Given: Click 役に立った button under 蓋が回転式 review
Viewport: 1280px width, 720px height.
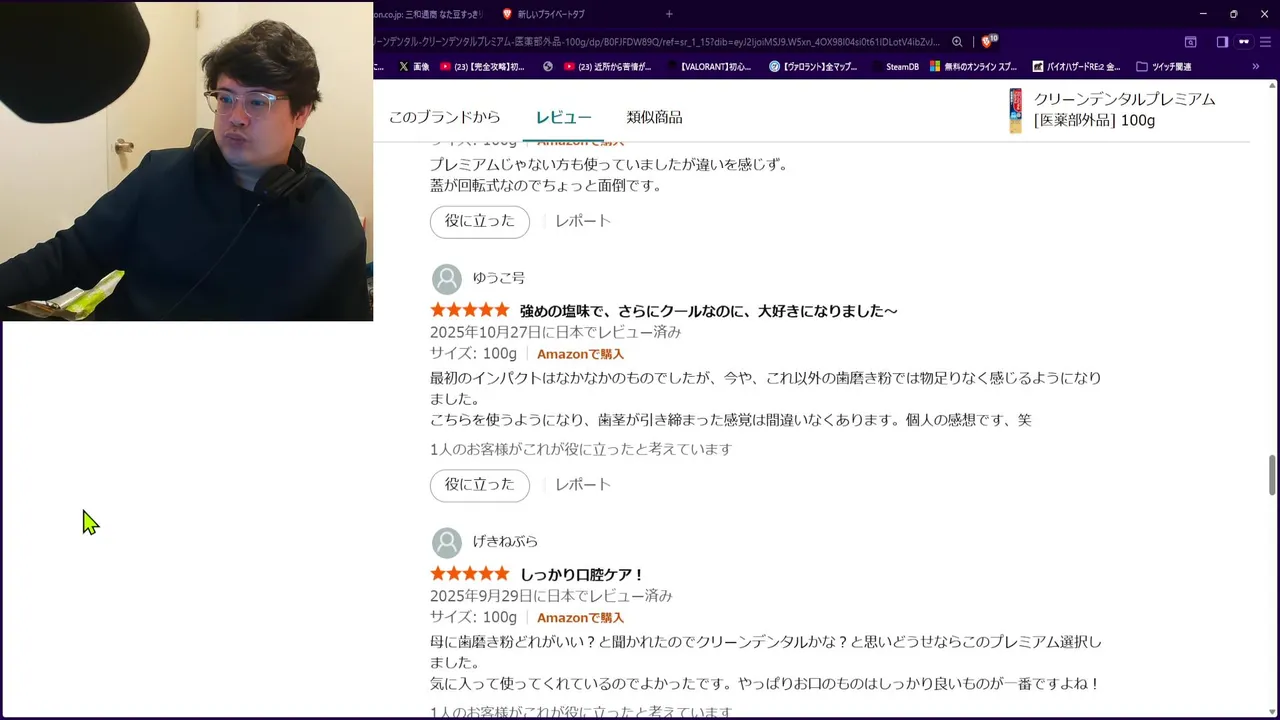Looking at the screenshot, I should (480, 221).
